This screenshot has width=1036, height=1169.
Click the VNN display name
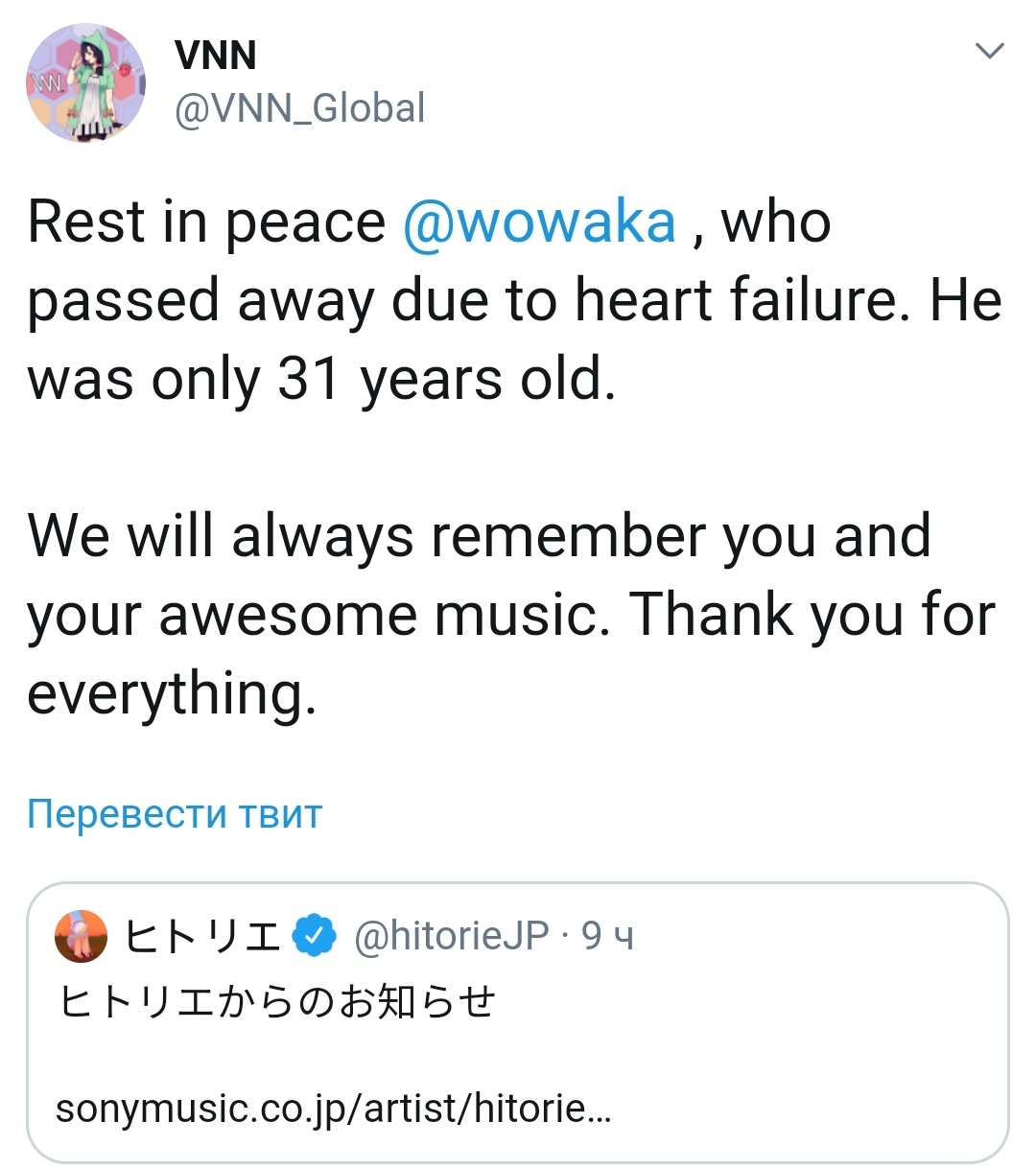216,56
